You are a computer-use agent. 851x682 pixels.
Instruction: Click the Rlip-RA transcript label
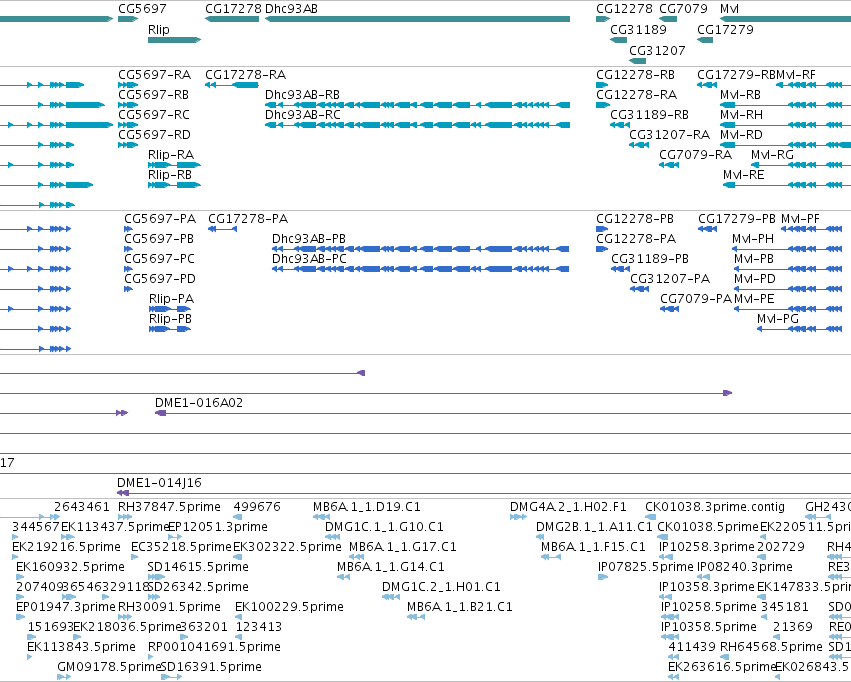click(171, 155)
